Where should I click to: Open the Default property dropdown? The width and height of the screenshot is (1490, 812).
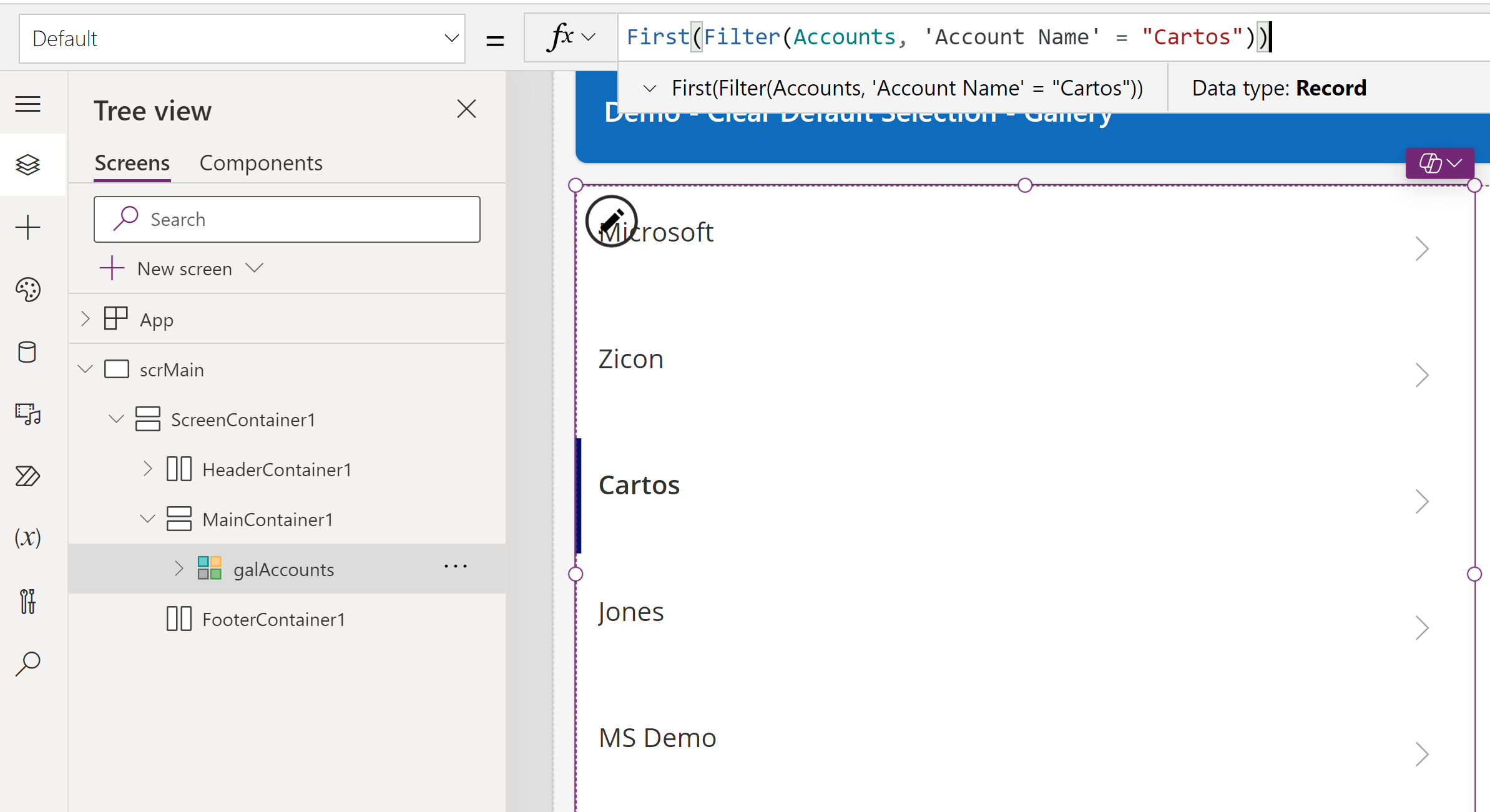click(x=451, y=38)
